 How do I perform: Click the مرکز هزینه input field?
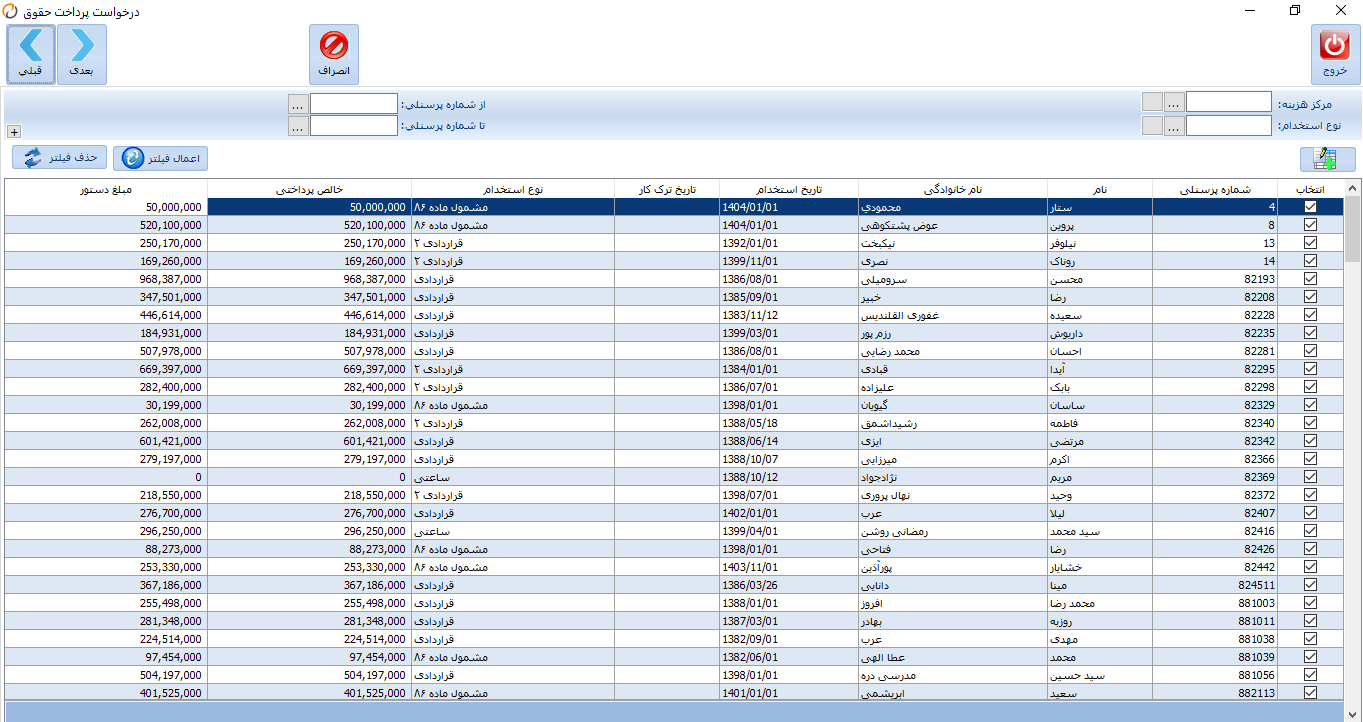1229,102
